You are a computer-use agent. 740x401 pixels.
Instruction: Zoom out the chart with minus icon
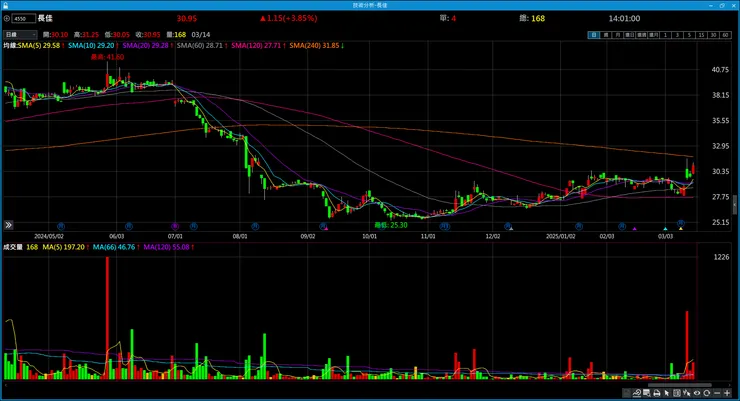point(717,393)
